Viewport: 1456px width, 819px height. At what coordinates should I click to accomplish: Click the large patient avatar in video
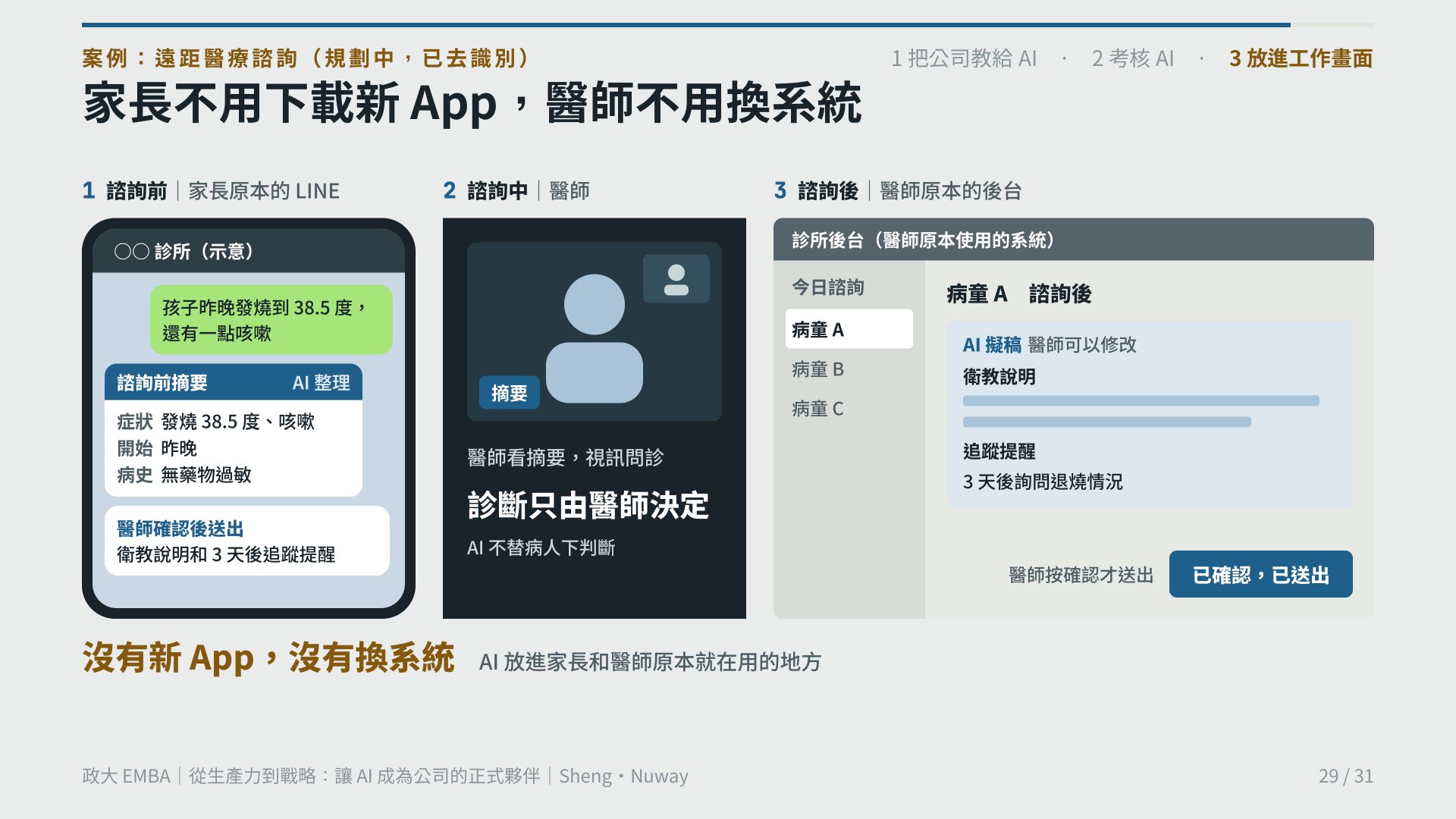pos(594,338)
